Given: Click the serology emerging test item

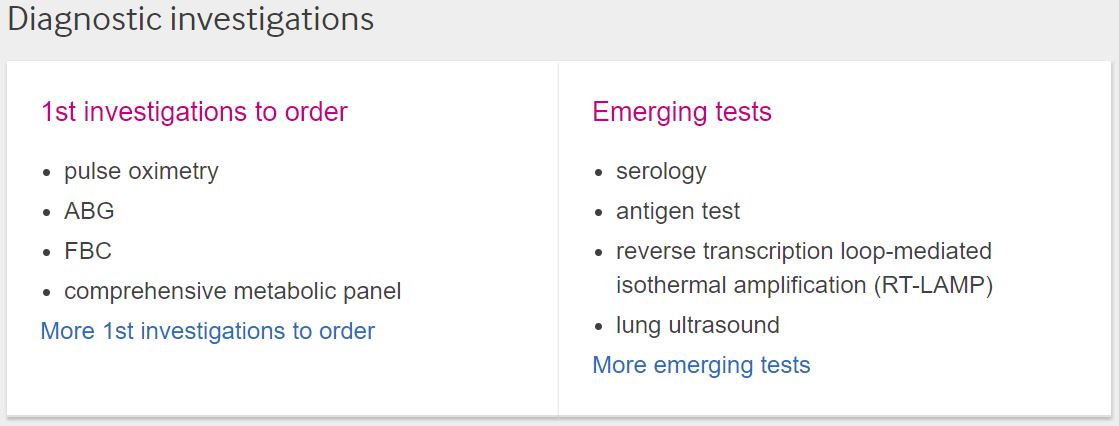Looking at the screenshot, I should point(662,172).
